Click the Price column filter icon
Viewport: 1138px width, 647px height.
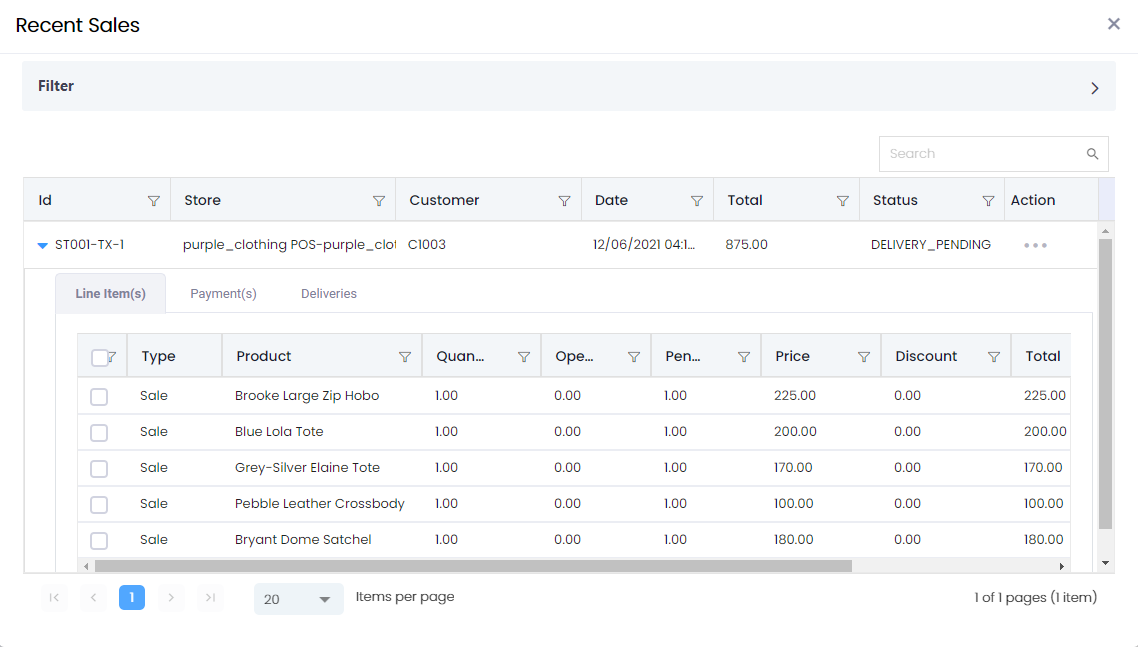pos(864,357)
